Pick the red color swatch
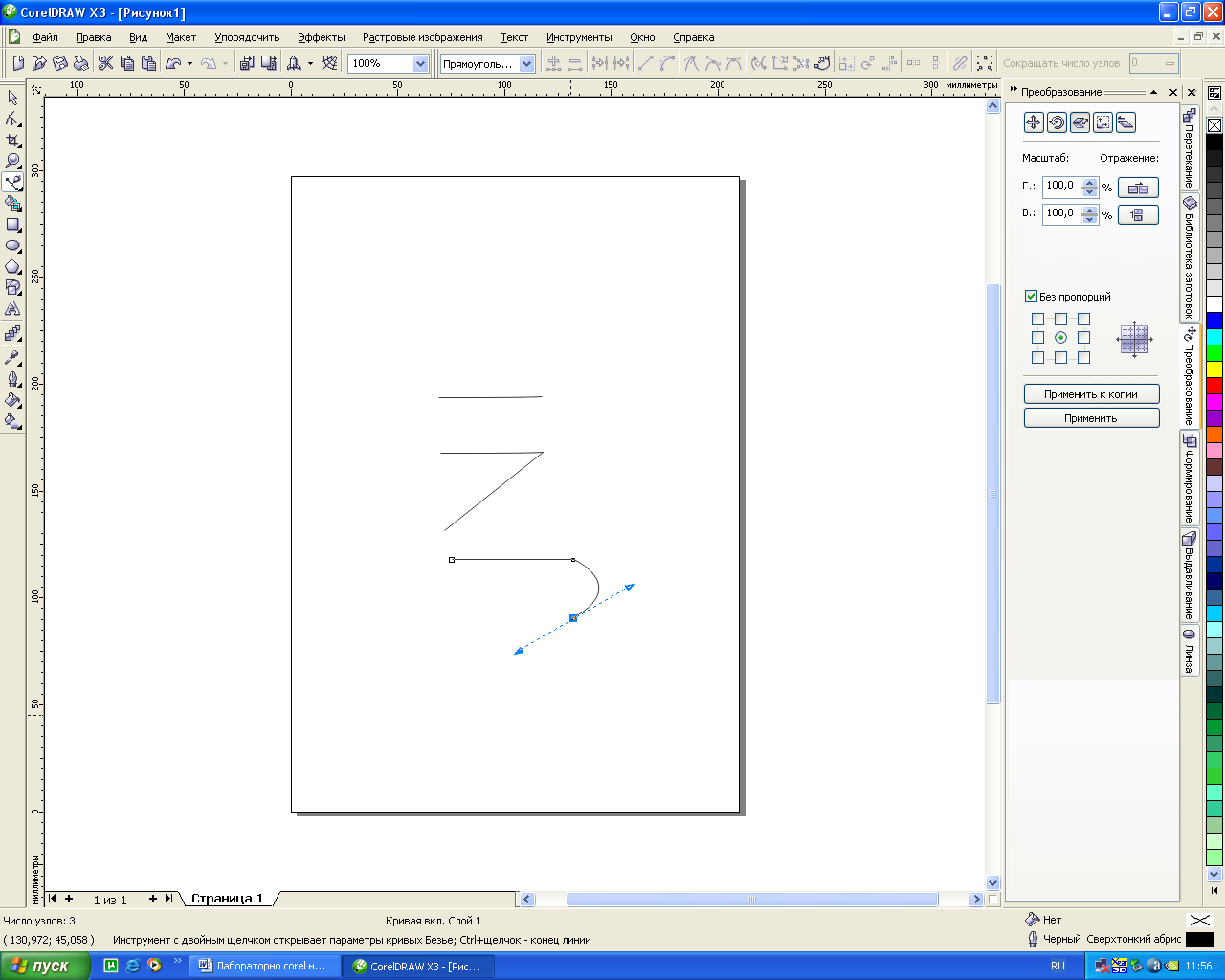1225x980 pixels. coord(1214,385)
